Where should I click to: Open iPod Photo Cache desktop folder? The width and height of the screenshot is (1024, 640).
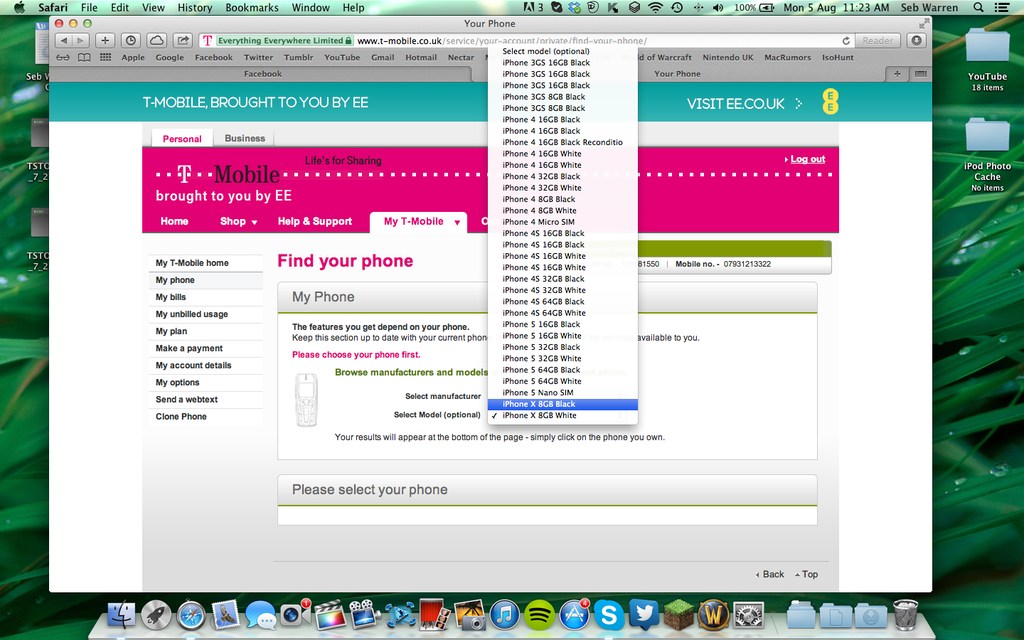point(987,155)
